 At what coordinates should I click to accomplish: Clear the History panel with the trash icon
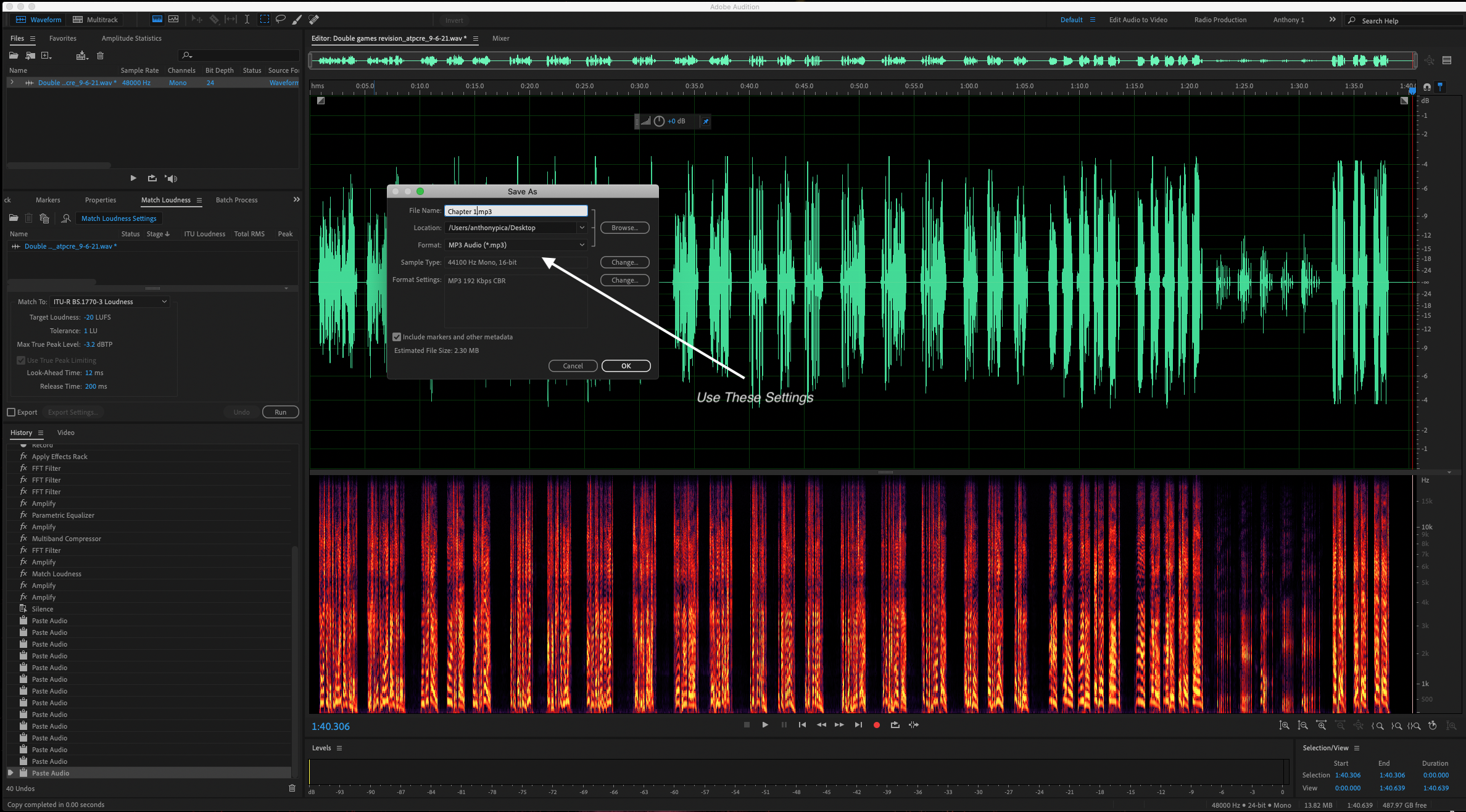[292, 788]
